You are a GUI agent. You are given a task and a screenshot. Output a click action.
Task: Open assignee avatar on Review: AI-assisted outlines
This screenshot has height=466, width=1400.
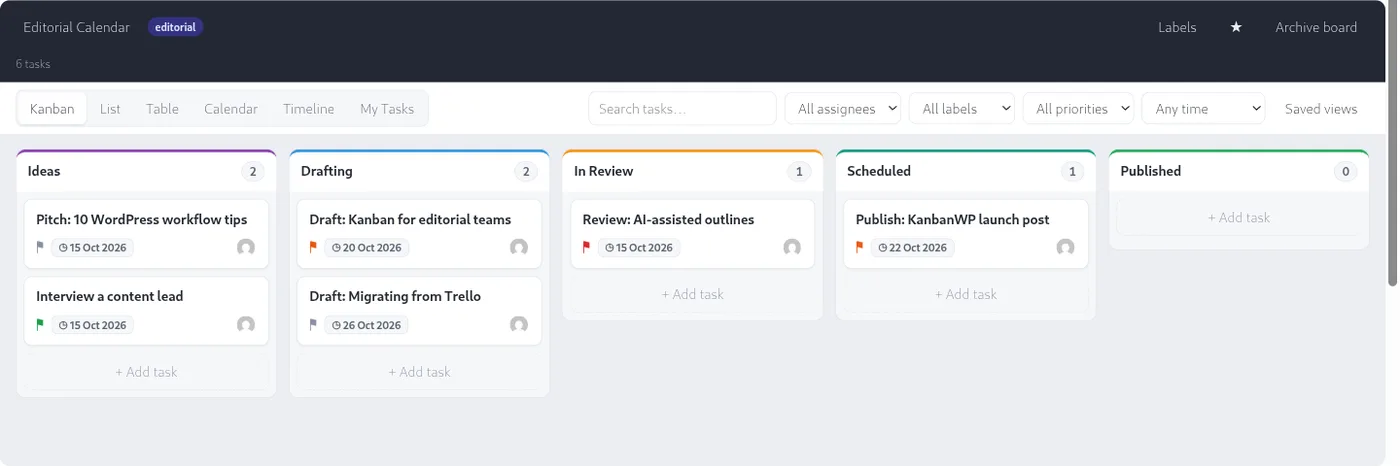coord(792,247)
